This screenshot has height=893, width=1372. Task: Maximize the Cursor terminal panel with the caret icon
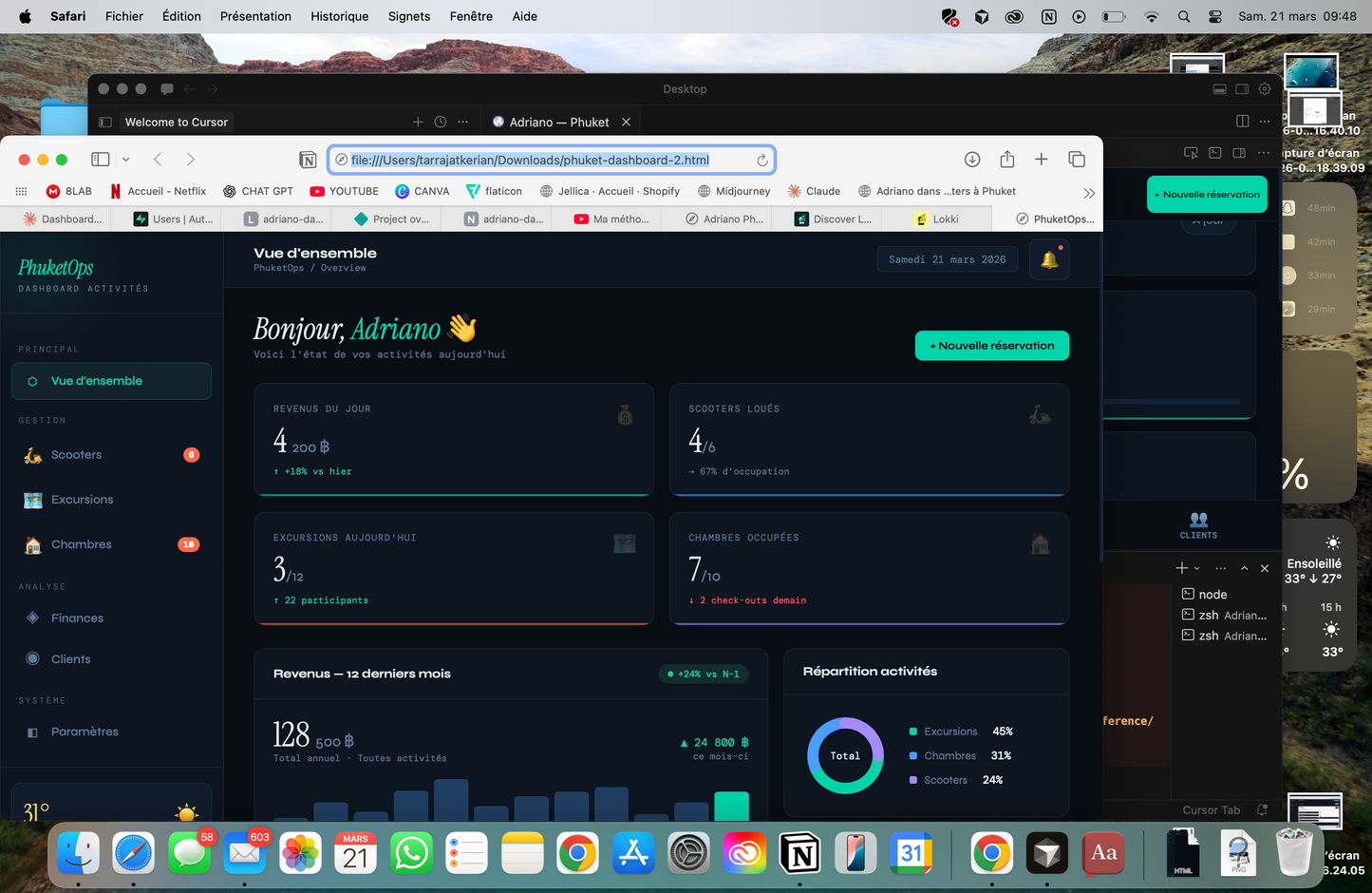tap(1244, 568)
